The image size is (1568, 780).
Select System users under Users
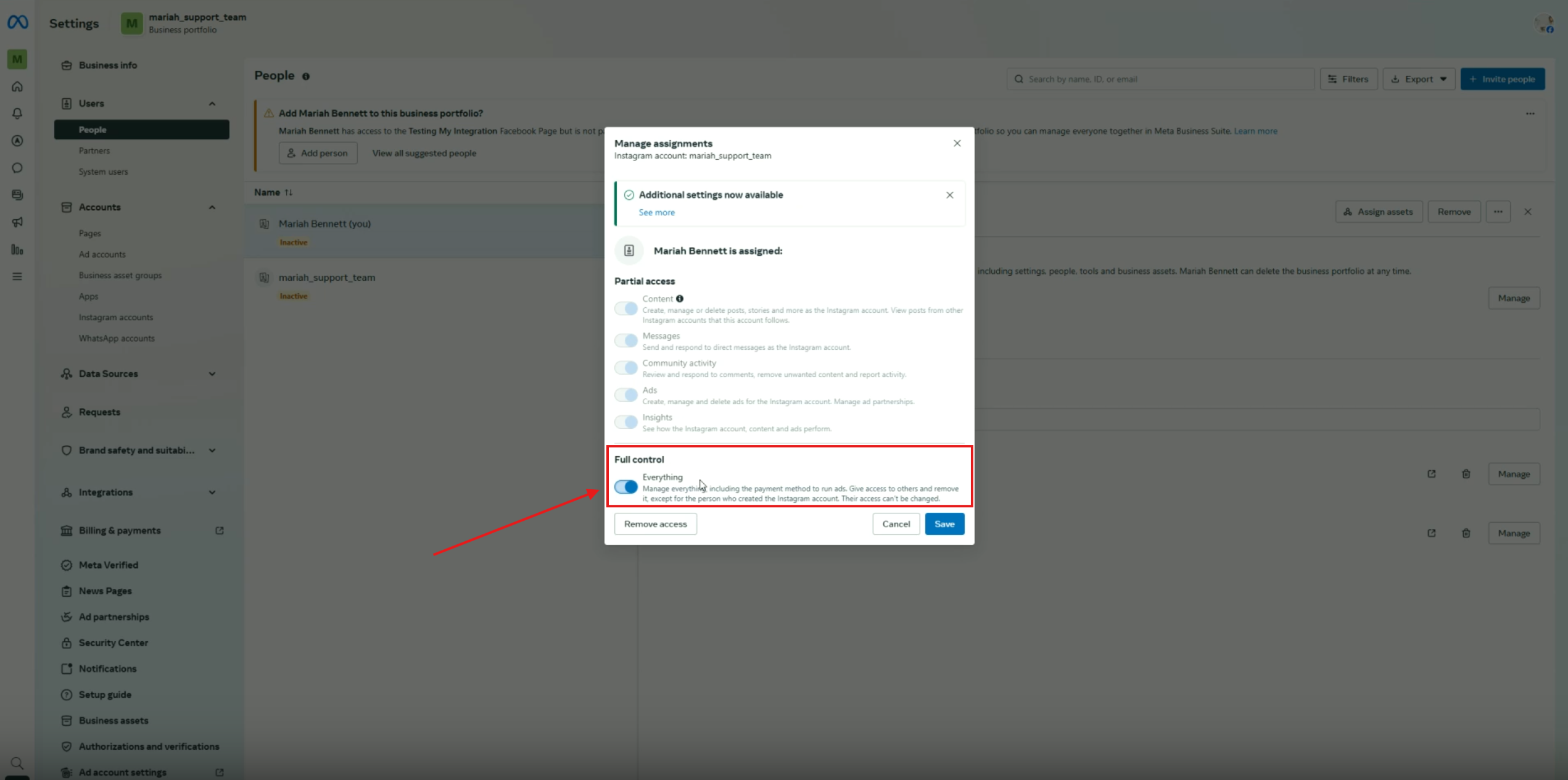click(103, 172)
